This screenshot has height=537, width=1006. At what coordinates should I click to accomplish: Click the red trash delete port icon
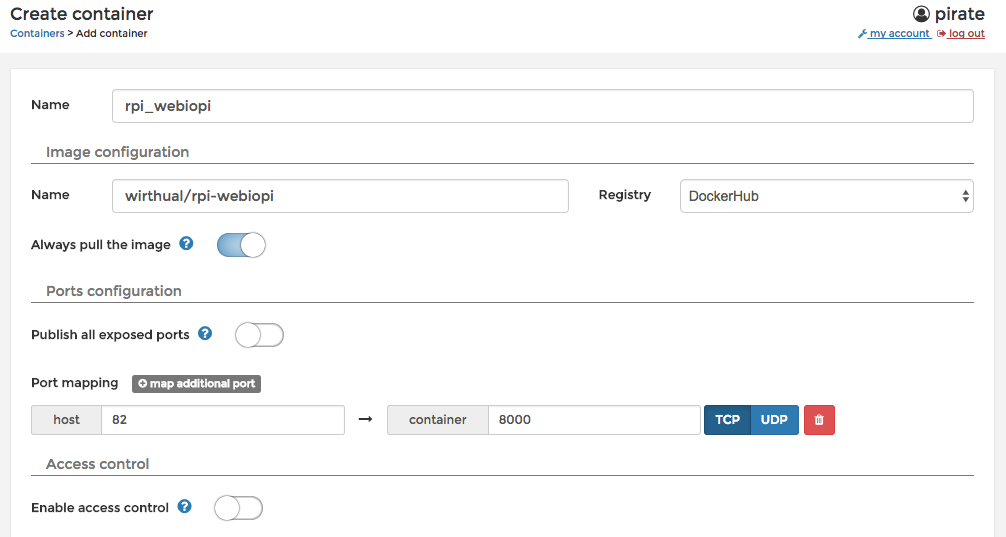[x=818, y=420]
